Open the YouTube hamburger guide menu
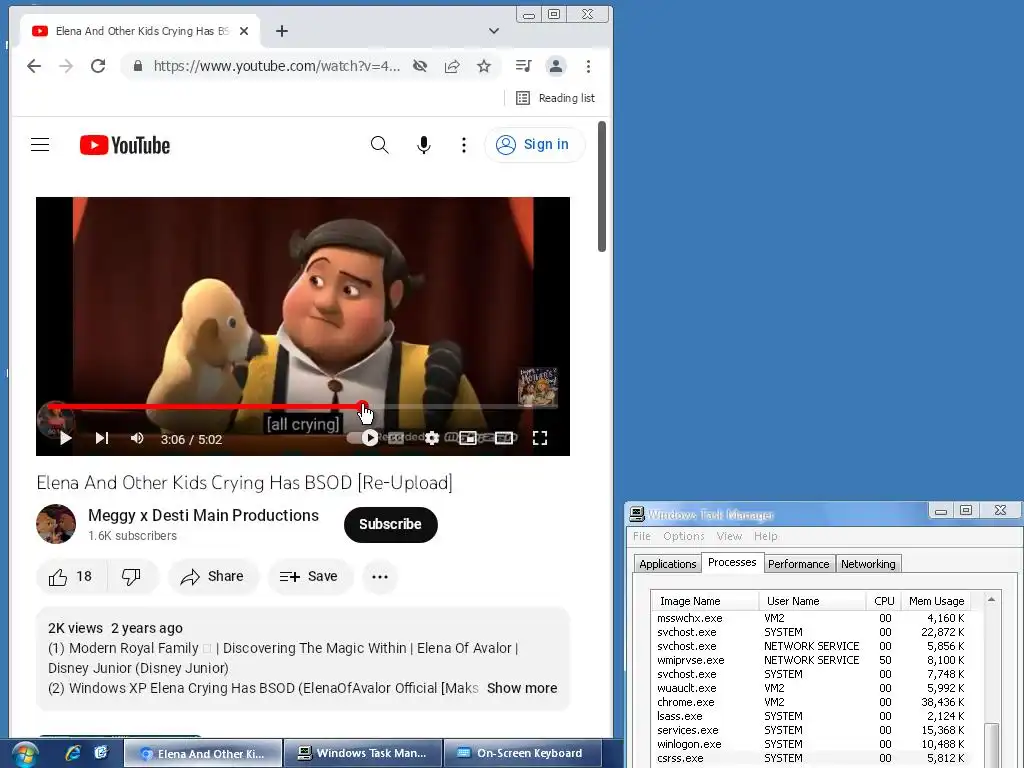The image size is (1024, 768). click(x=40, y=144)
